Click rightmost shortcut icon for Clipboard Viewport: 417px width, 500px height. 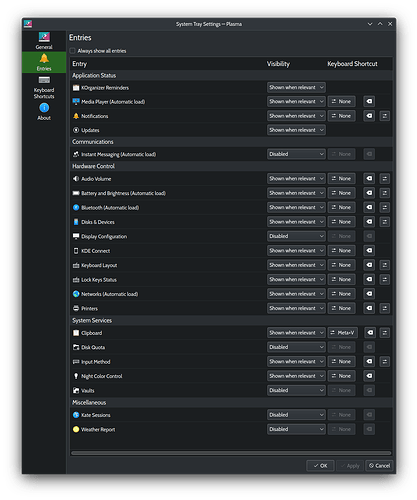click(385, 333)
